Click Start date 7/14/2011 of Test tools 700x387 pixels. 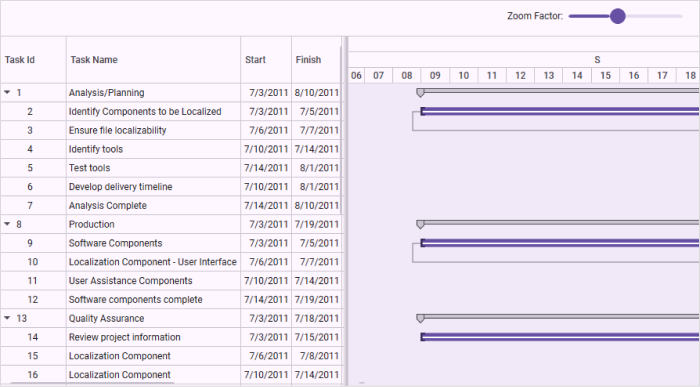click(266, 168)
